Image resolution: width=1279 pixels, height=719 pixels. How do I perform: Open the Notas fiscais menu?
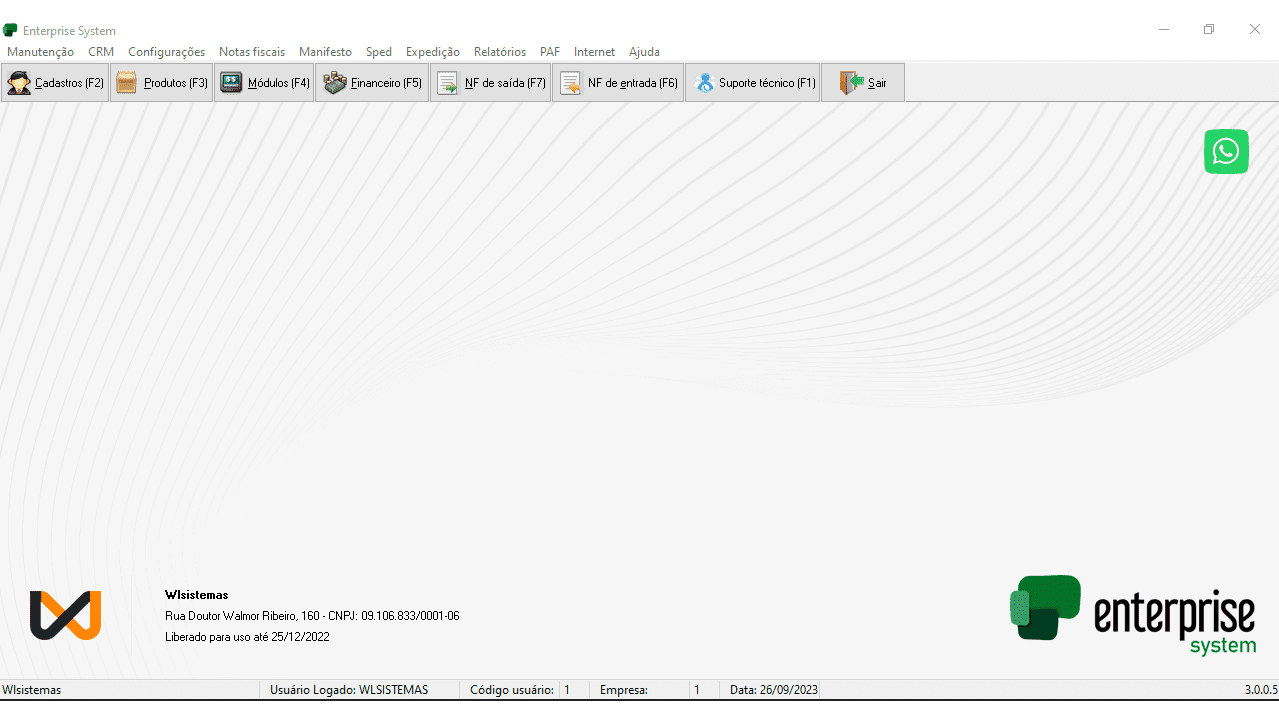[x=252, y=52]
